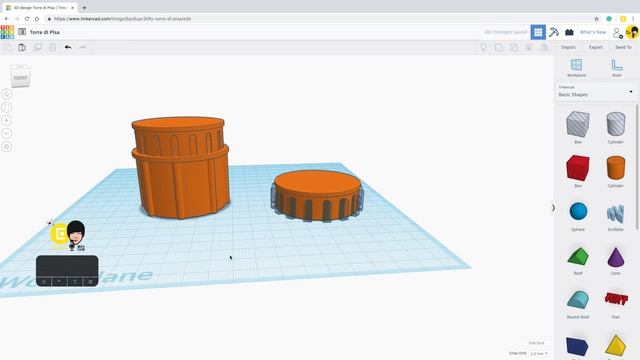Click the invite collaborator person icon

618,33
